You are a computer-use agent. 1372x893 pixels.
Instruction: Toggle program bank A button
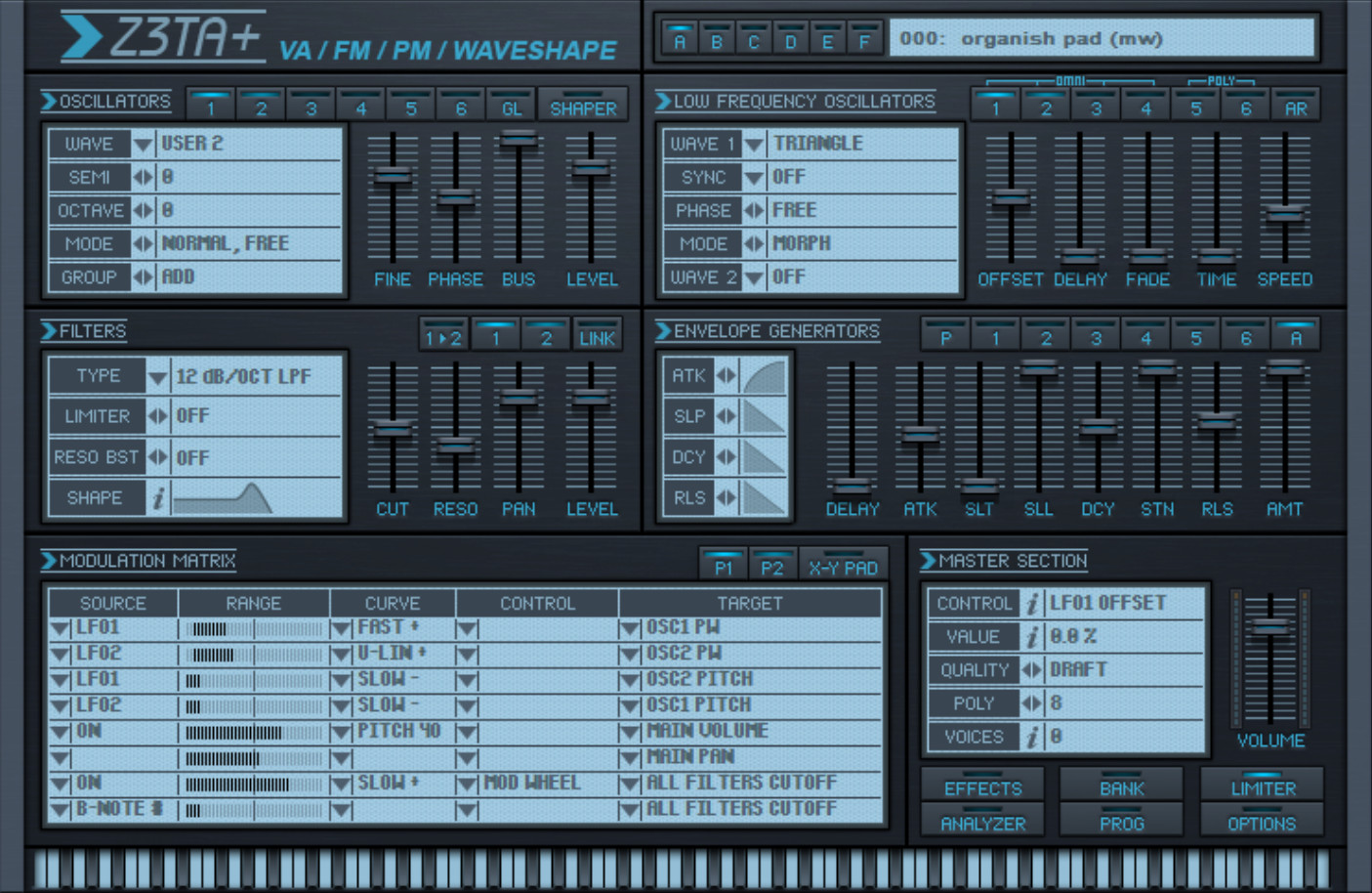(681, 38)
